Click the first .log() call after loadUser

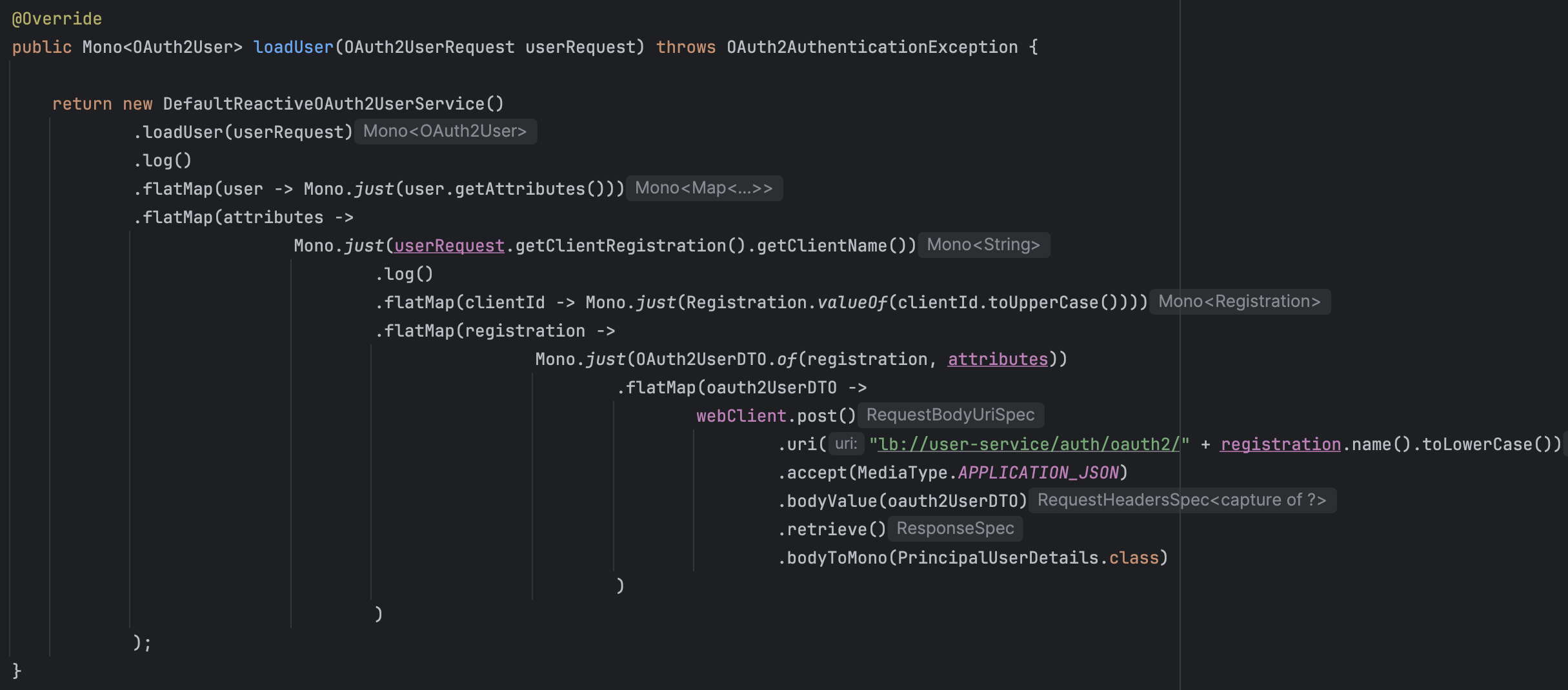click(x=163, y=161)
